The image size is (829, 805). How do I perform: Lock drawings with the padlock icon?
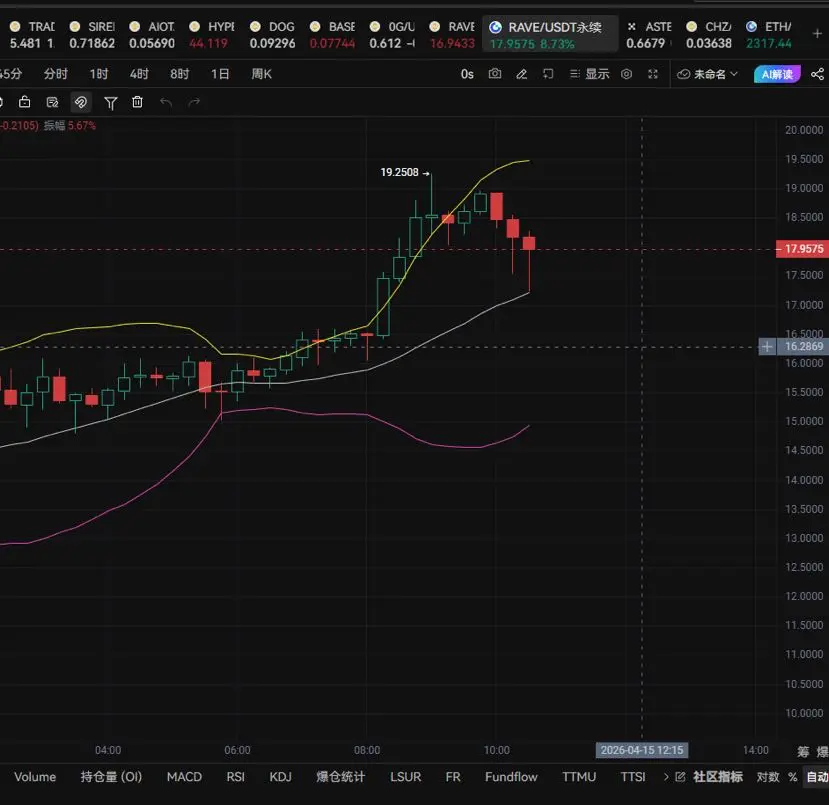[x=24, y=102]
